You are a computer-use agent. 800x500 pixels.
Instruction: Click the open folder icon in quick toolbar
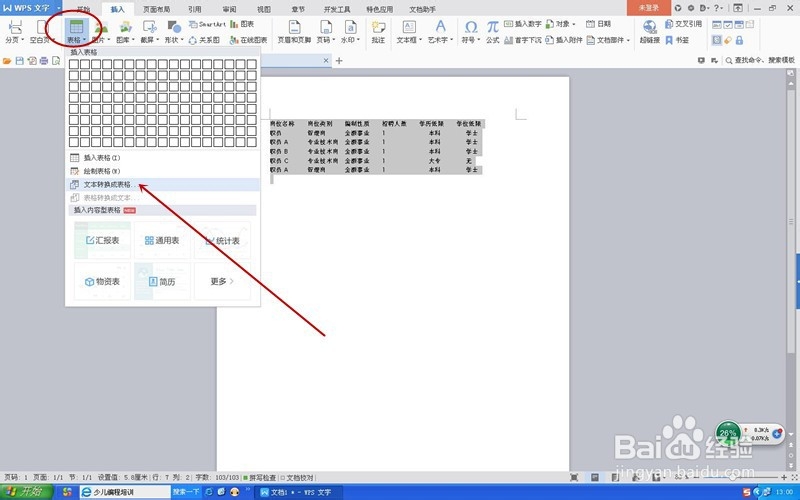[x=7, y=61]
